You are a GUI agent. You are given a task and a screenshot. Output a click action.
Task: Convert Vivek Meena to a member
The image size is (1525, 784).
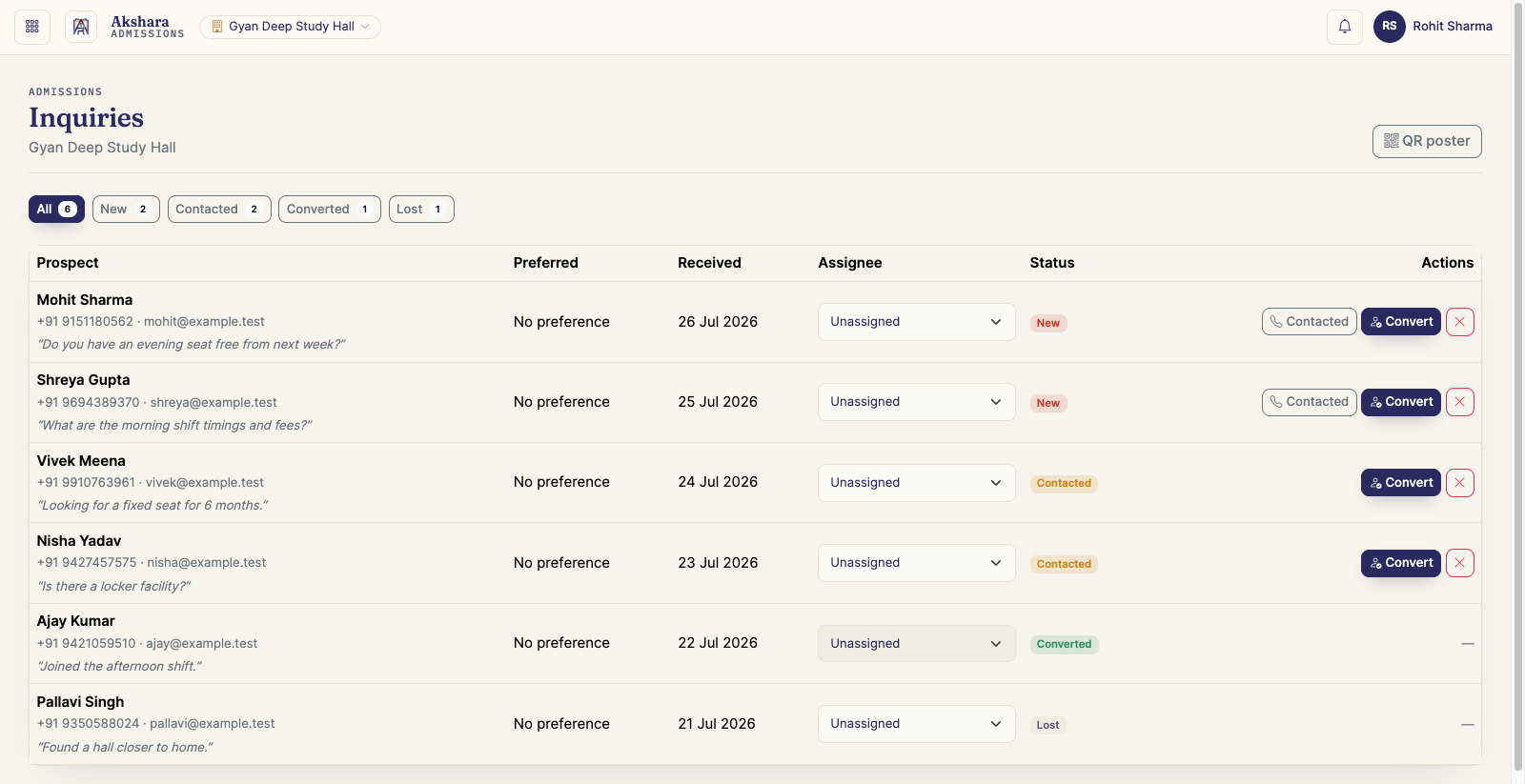(x=1401, y=483)
